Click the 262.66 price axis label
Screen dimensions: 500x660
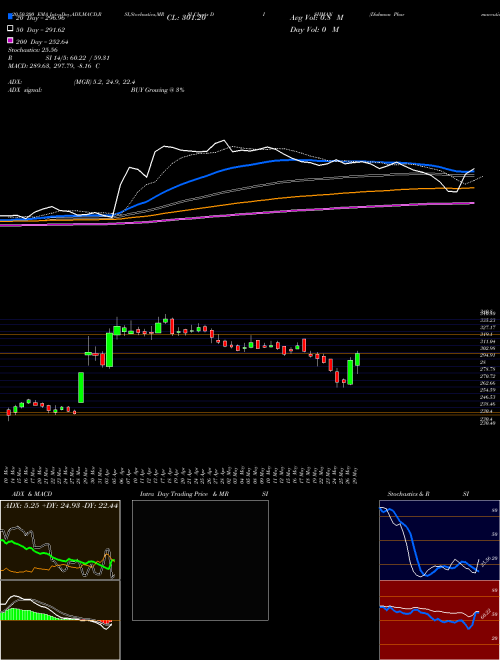pyautogui.click(x=489, y=383)
